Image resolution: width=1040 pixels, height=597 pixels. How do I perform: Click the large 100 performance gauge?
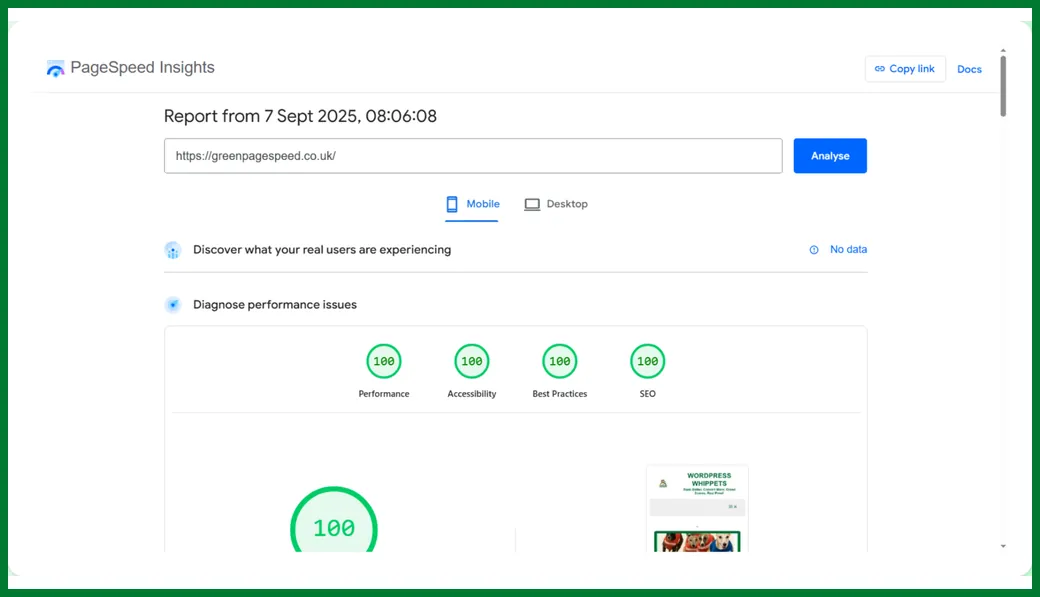tap(334, 527)
